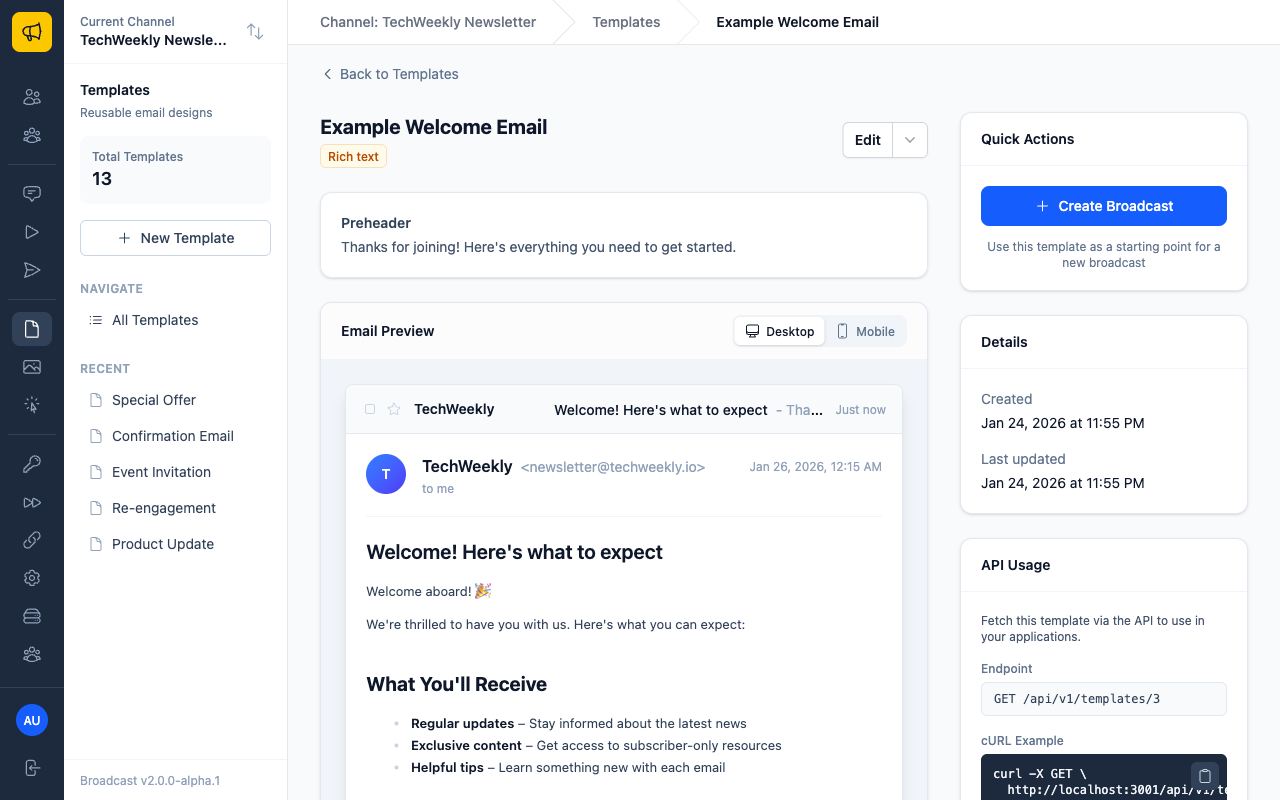This screenshot has height=800, width=1280.
Task: Open the Event Invitation recent template
Action: pyautogui.click(x=175, y=472)
